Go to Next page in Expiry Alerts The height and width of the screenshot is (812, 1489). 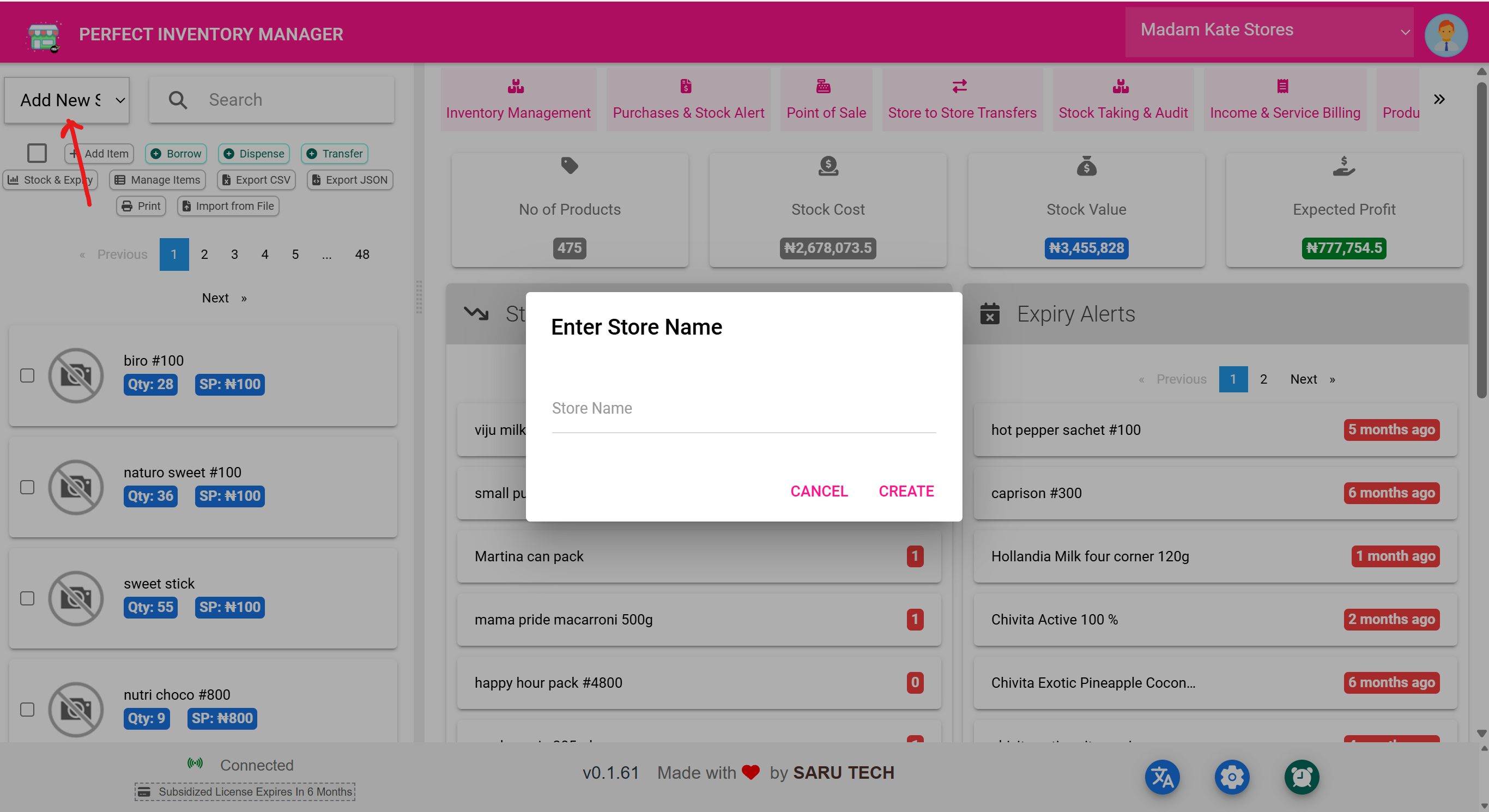(1312, 380)
